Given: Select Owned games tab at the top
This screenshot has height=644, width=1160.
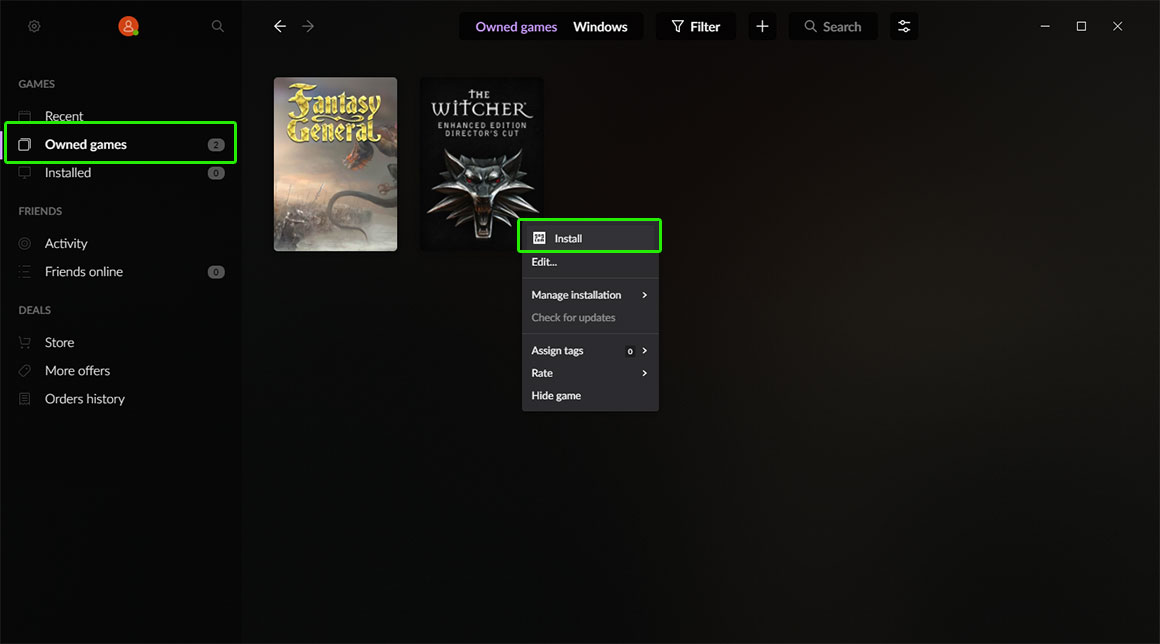Looking at the screenshot, I should point(515,26).
